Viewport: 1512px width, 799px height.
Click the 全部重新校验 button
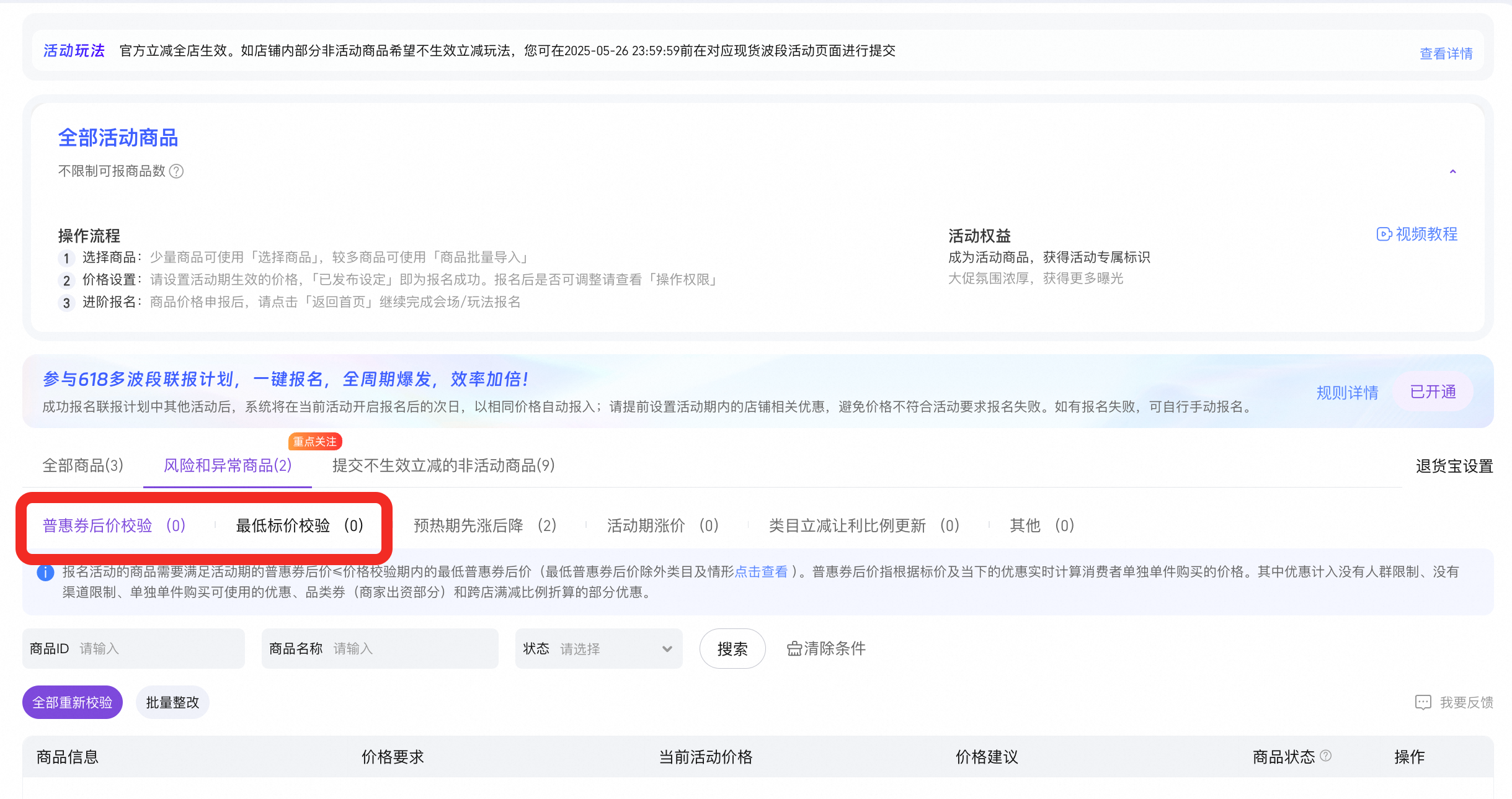point(73,702)
